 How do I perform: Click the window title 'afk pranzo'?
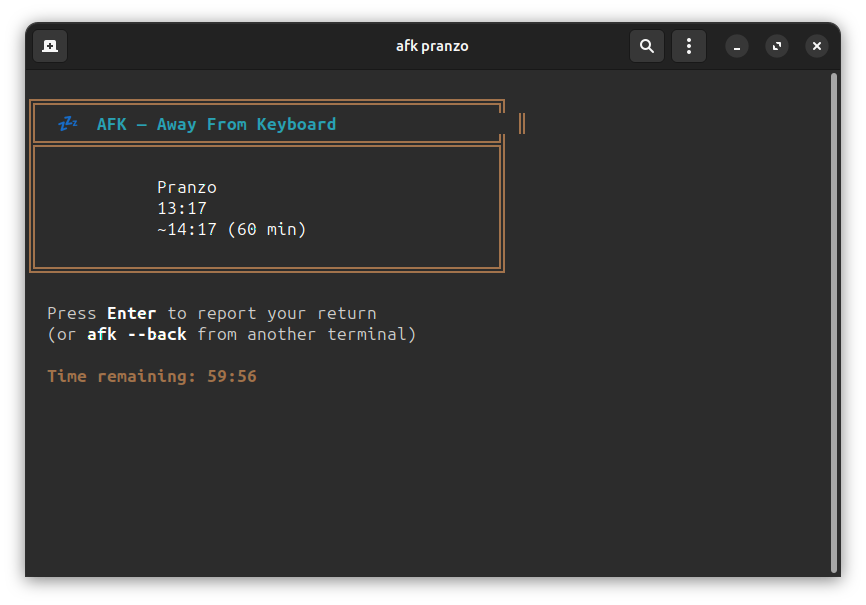pos(432,46)
